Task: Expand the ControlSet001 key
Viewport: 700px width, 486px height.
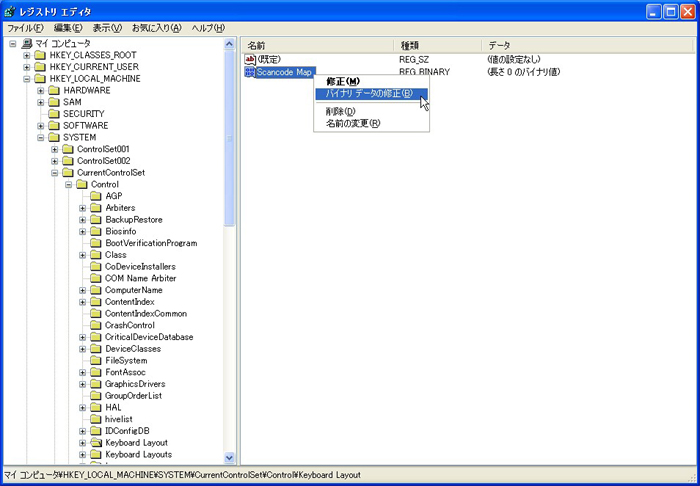Action: pos(54,149)
